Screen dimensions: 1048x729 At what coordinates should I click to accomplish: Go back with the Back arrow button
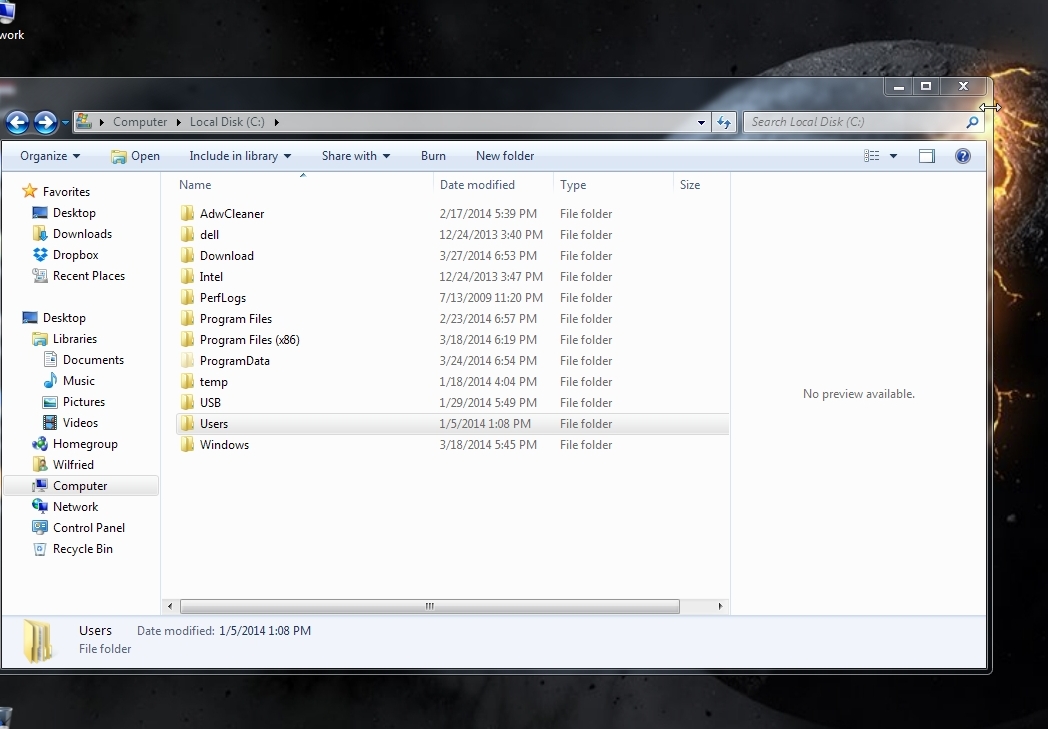[x=17, y=122]
